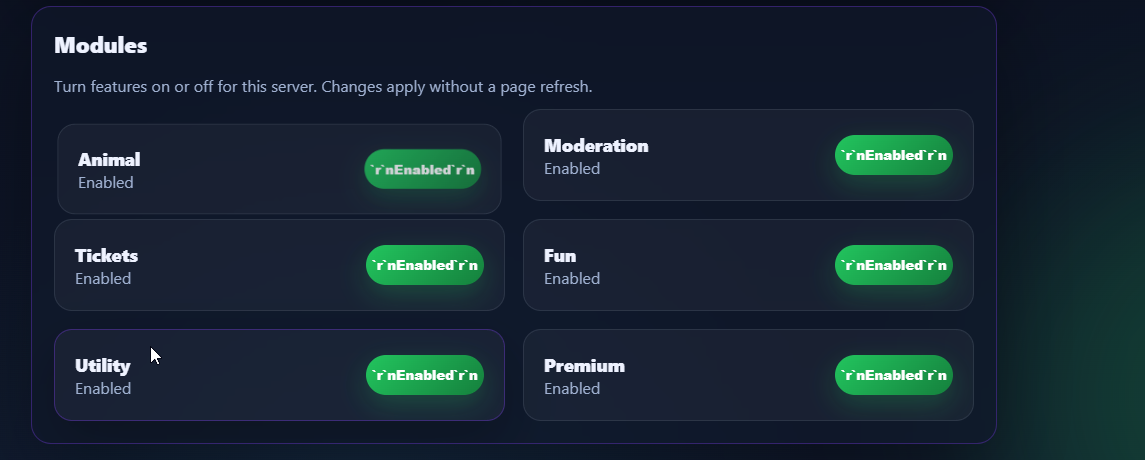Toggle the Animal module enabled switch
Screen dimensions: 1145x460
click(x=422, y=169)
